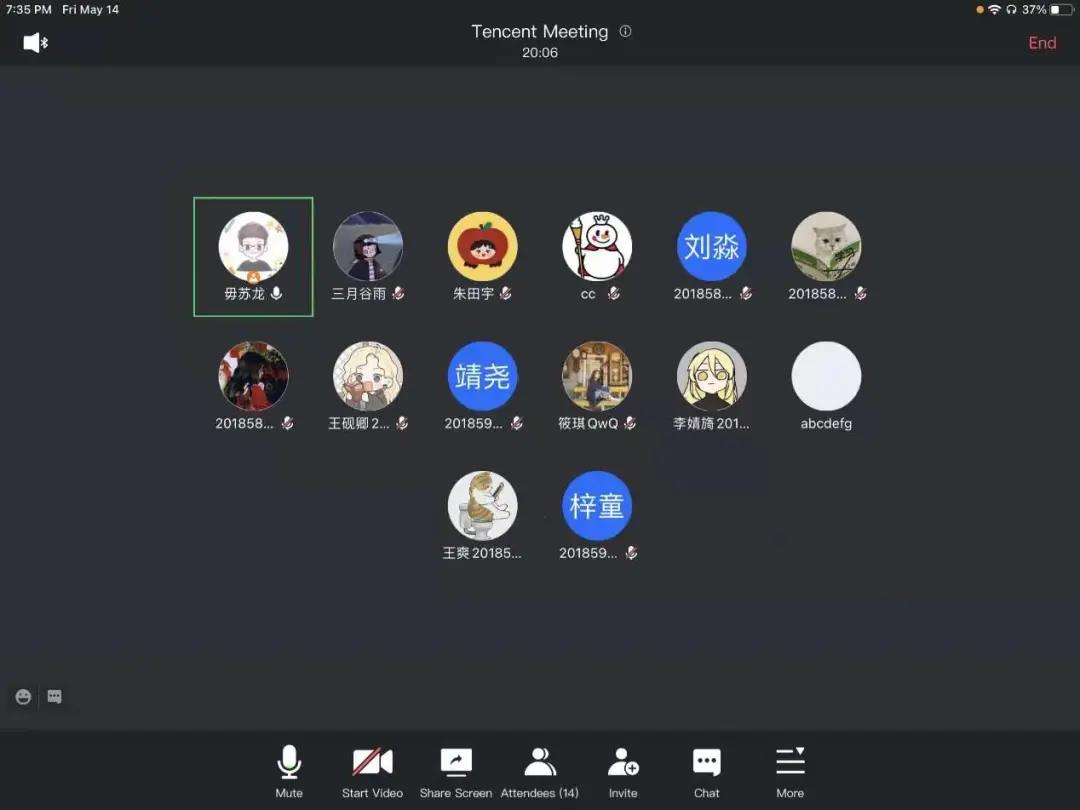Mute your microphone in the bottom toolbar
The height and width of the screenshot is (810, 1080).
[x=289, y=771]
